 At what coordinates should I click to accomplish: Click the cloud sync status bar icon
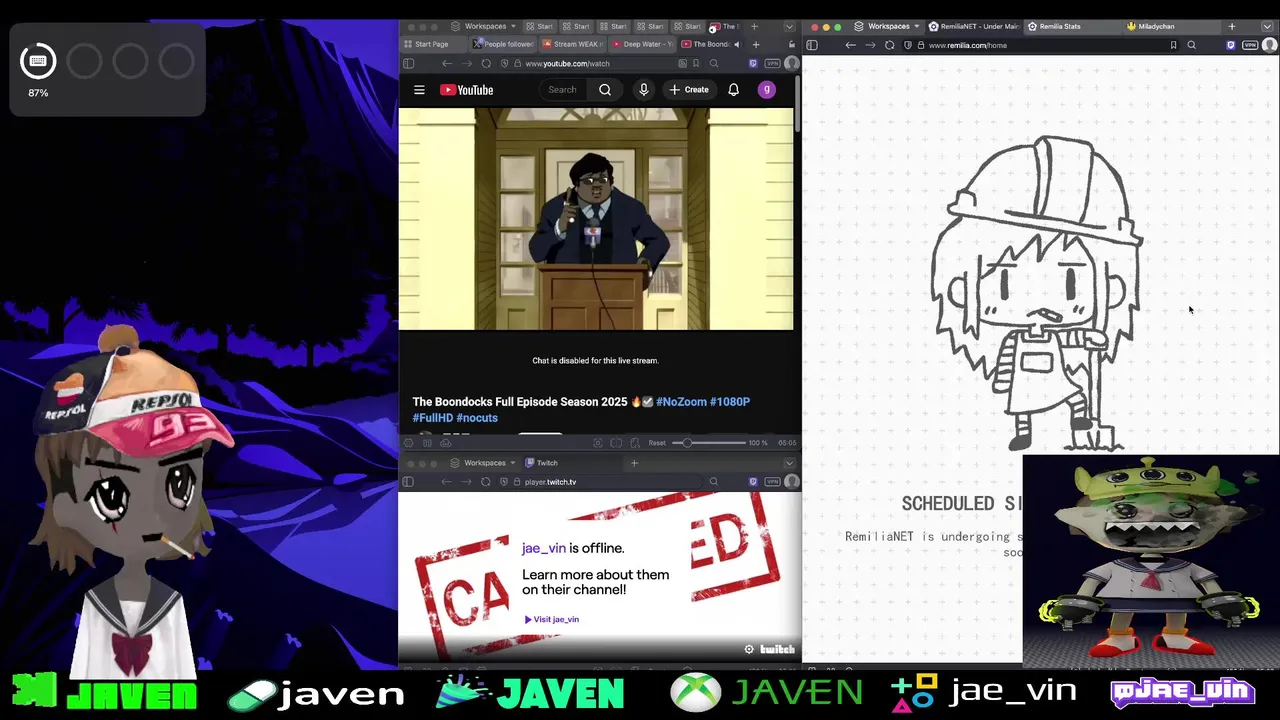pyautogui.click(x=445, y=443)
